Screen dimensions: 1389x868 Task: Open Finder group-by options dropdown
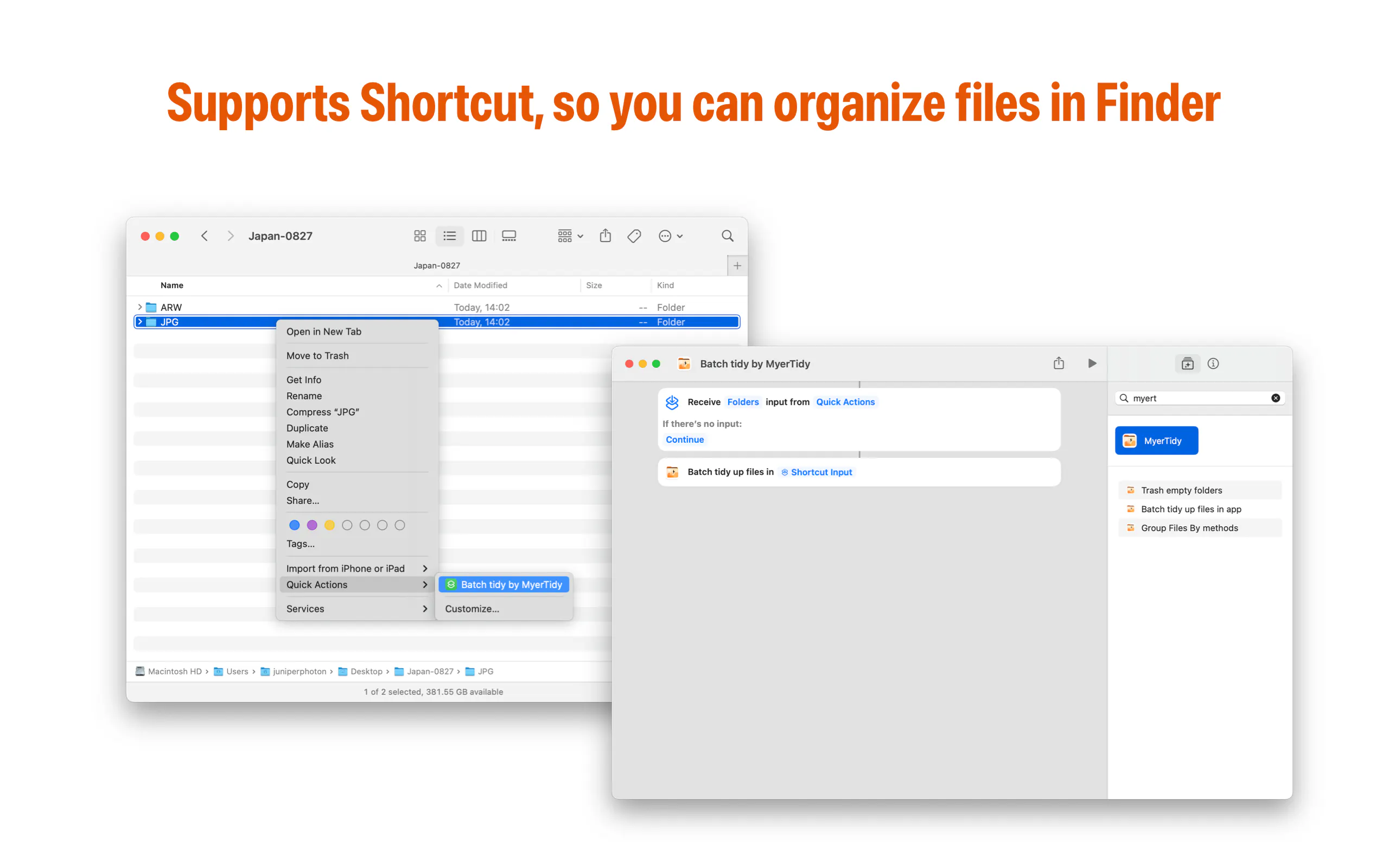click(570, 236)
